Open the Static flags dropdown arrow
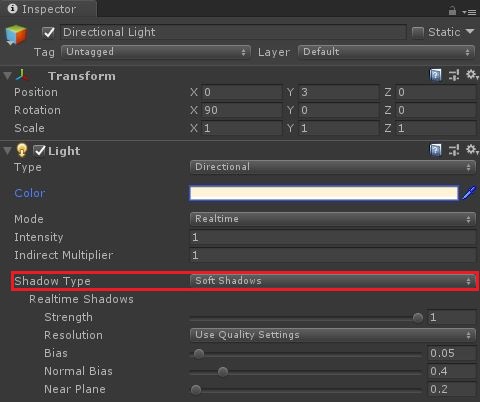The image size is (480, 402). 470,32
